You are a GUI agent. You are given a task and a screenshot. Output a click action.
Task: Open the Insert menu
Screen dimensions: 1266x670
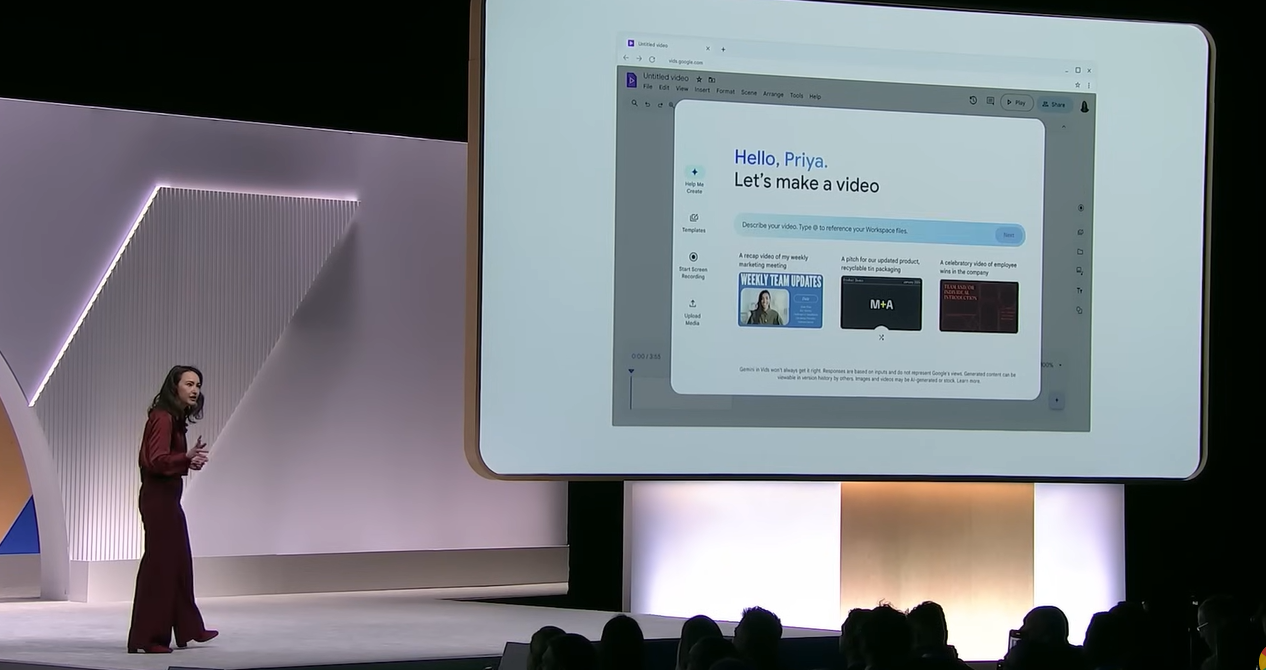coord(702,90)
